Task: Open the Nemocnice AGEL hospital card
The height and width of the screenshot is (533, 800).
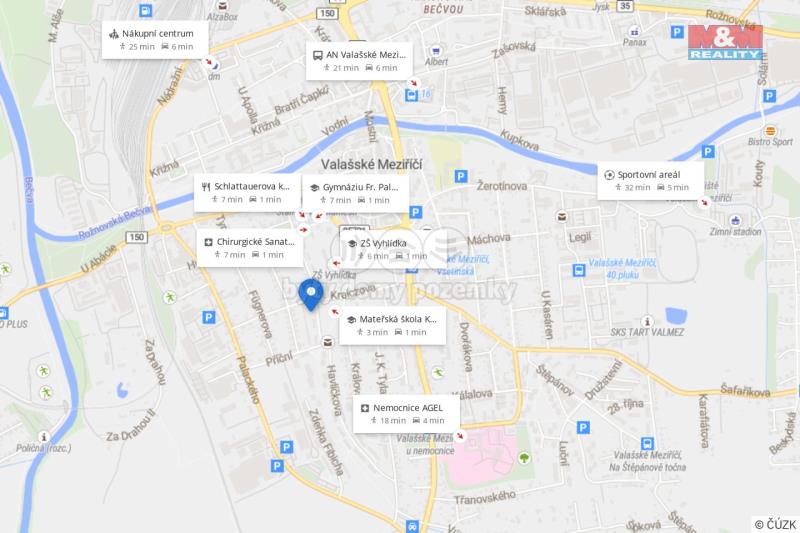Action: [406, 414]
